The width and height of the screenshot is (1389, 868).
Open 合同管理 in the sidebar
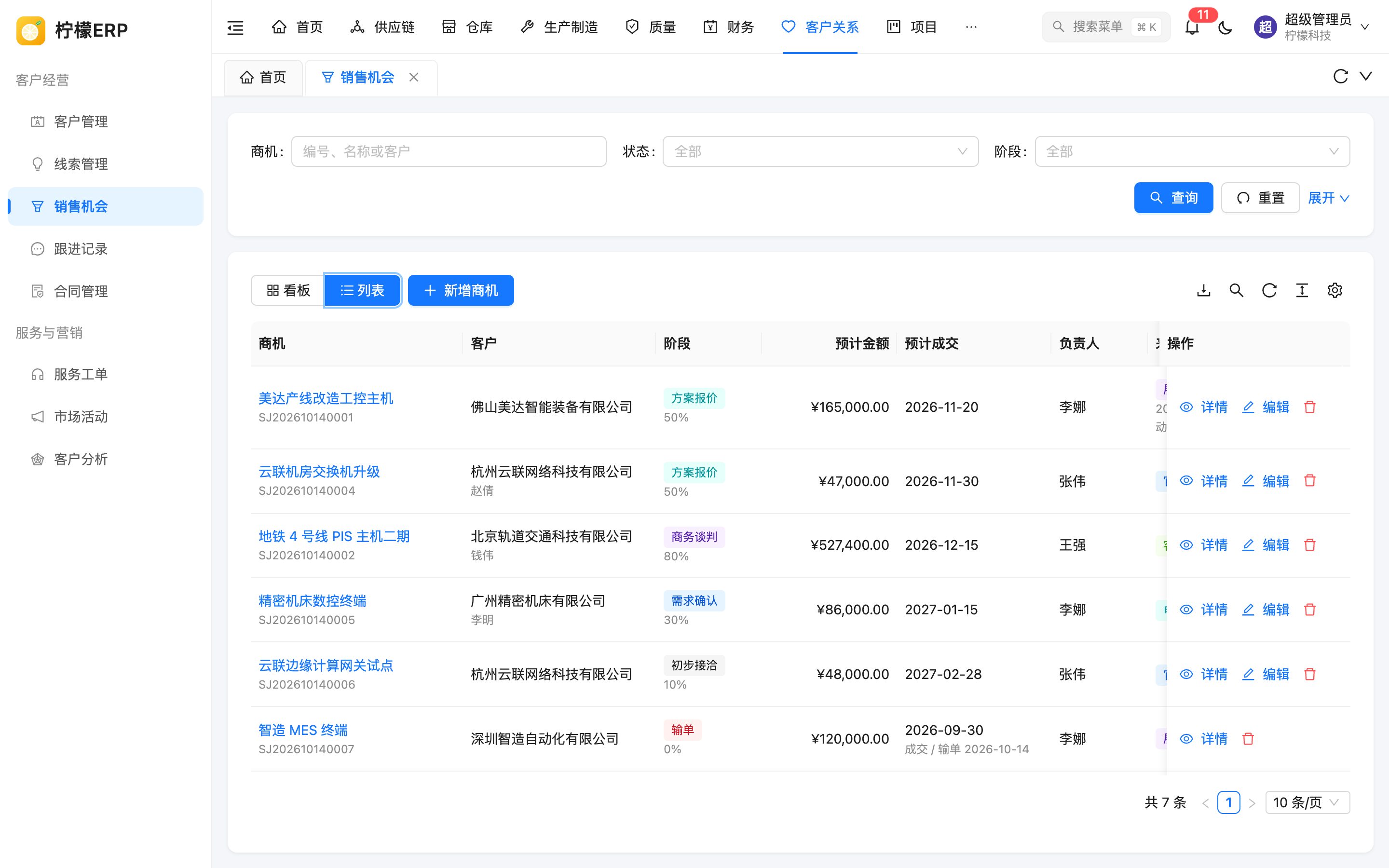pyautogui.click(x=106, y=291)
